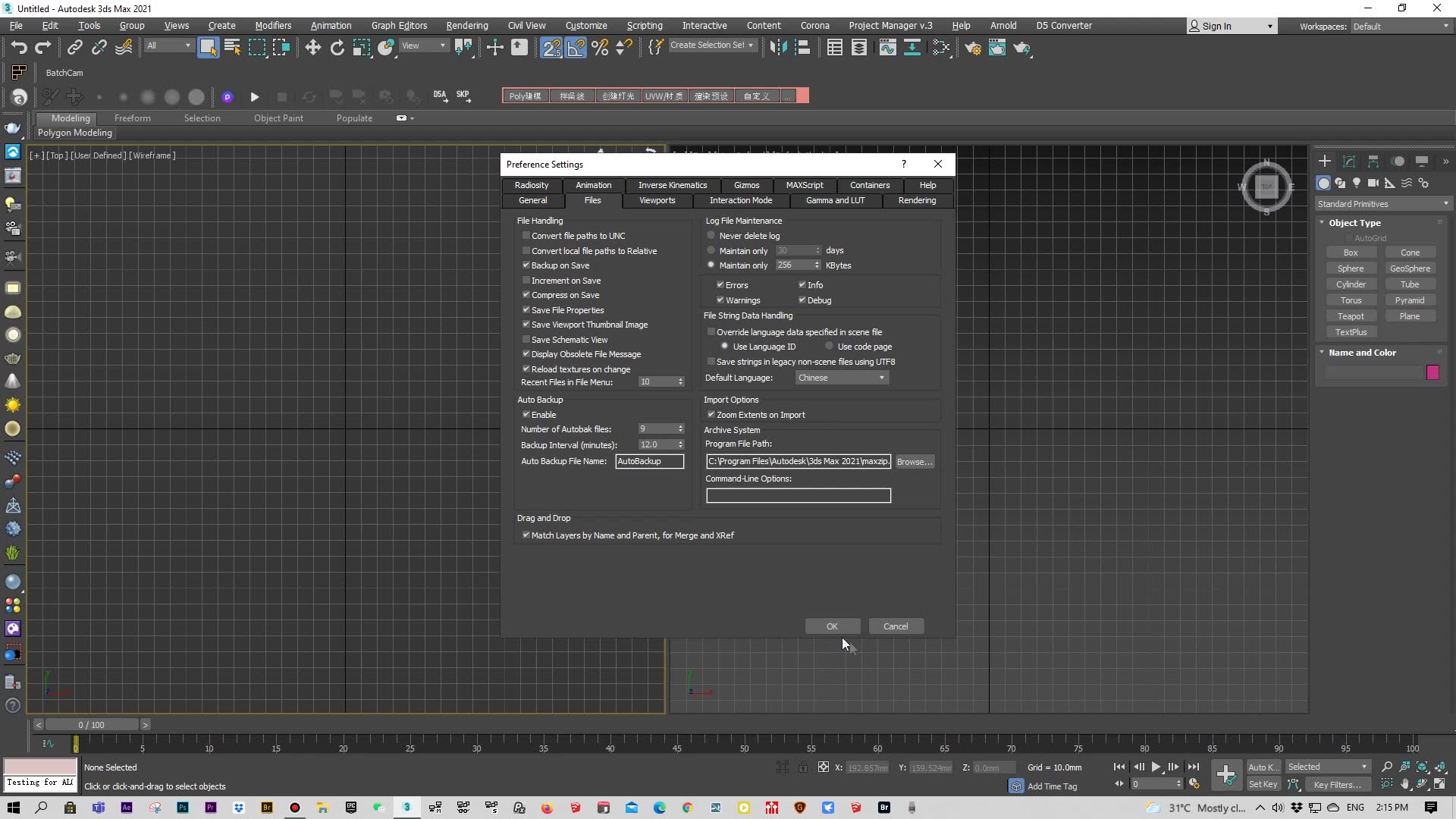Image resolution: width=1456 pixels, height=819 pixels.
Task: Click the object color swatch
Action: click(x=1432, y=372)
